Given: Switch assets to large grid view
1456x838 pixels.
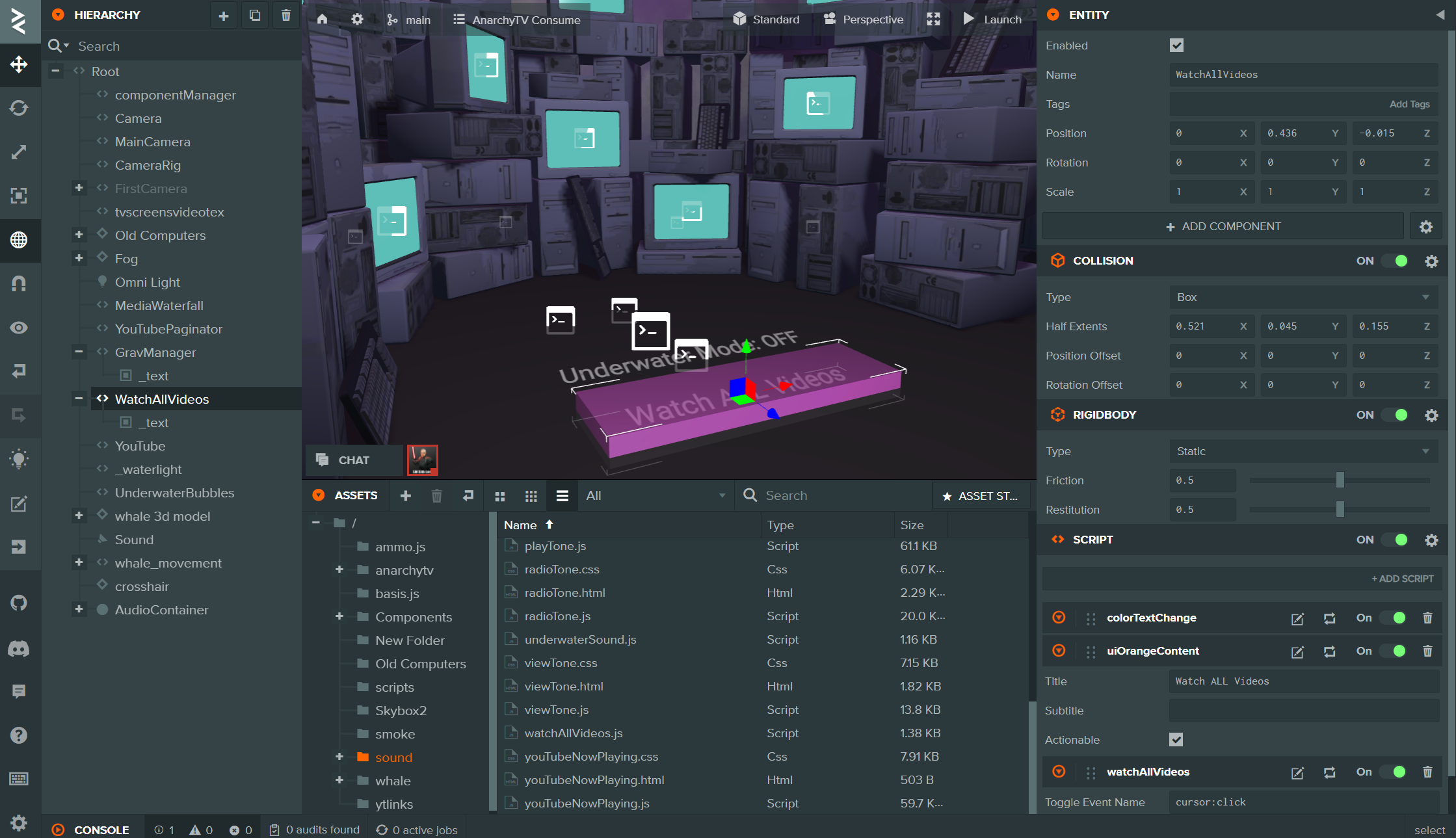Looking at the screenshot, I should click(x=500, y=496).
